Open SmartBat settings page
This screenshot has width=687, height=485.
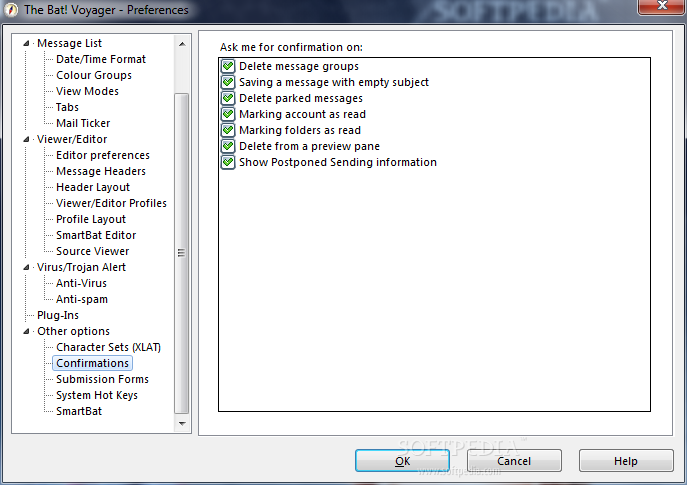click(x=79, y=411)
